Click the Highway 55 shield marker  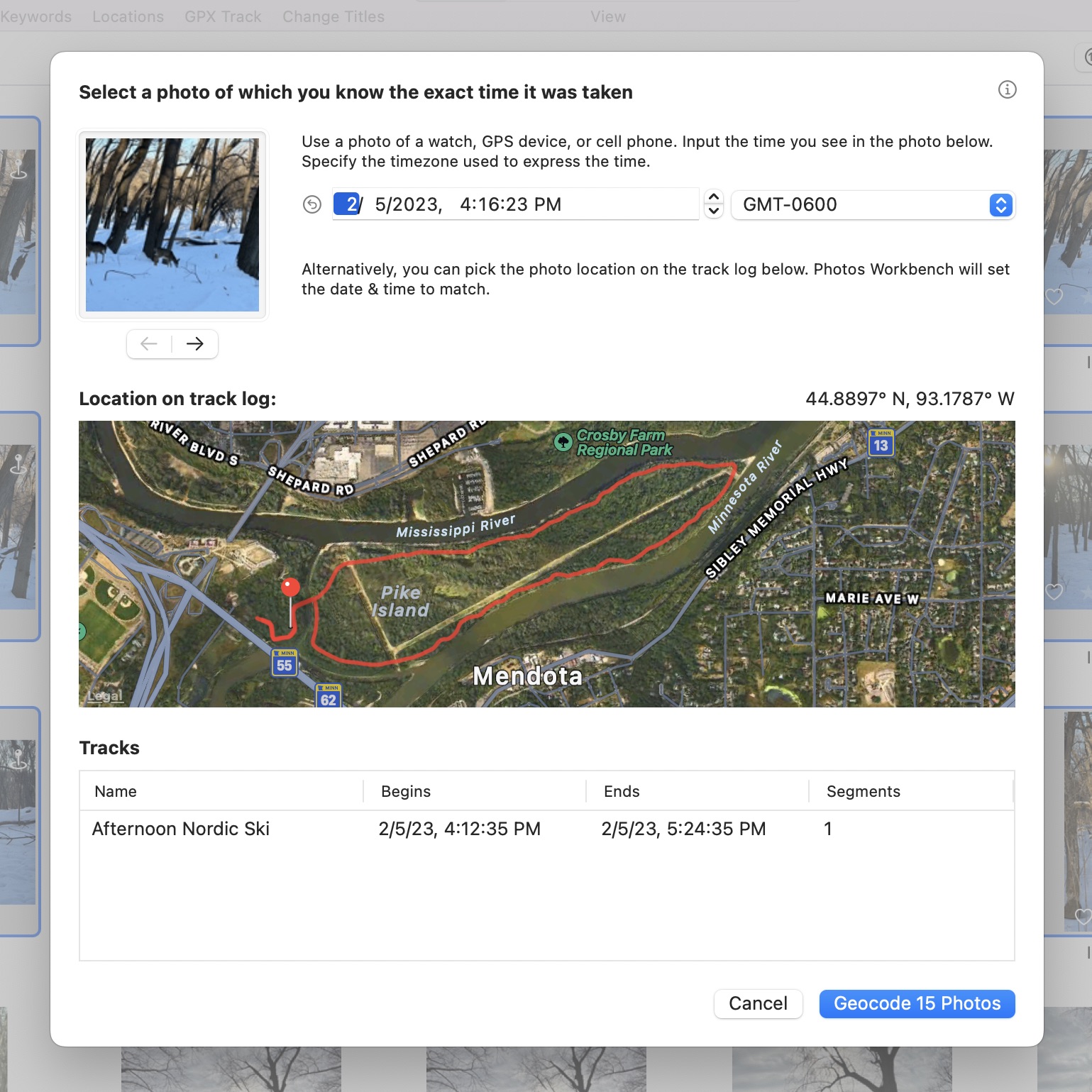tap(285, 663)
